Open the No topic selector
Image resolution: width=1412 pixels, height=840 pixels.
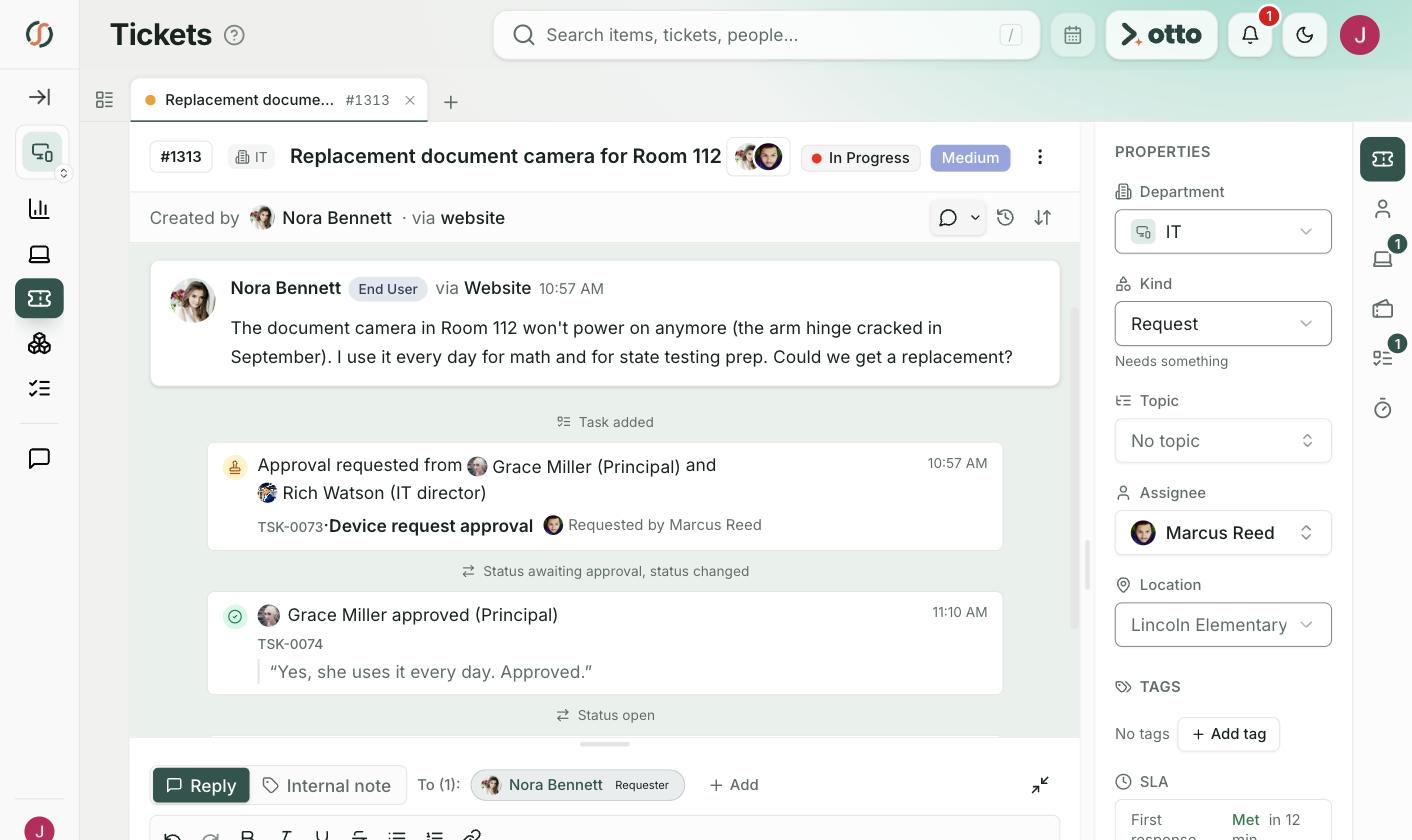[x=1223, y=441]
